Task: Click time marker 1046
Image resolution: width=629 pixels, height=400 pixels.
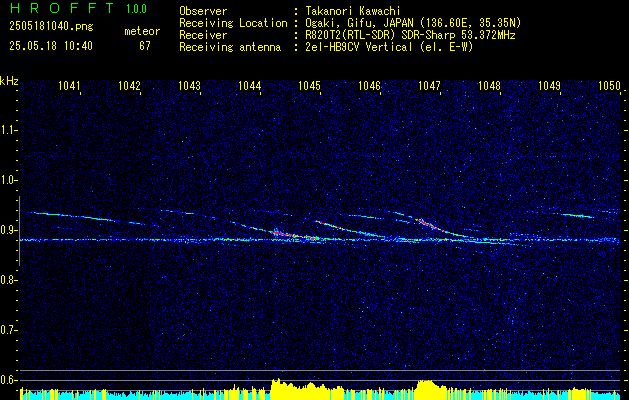Action: click(369, 85)
